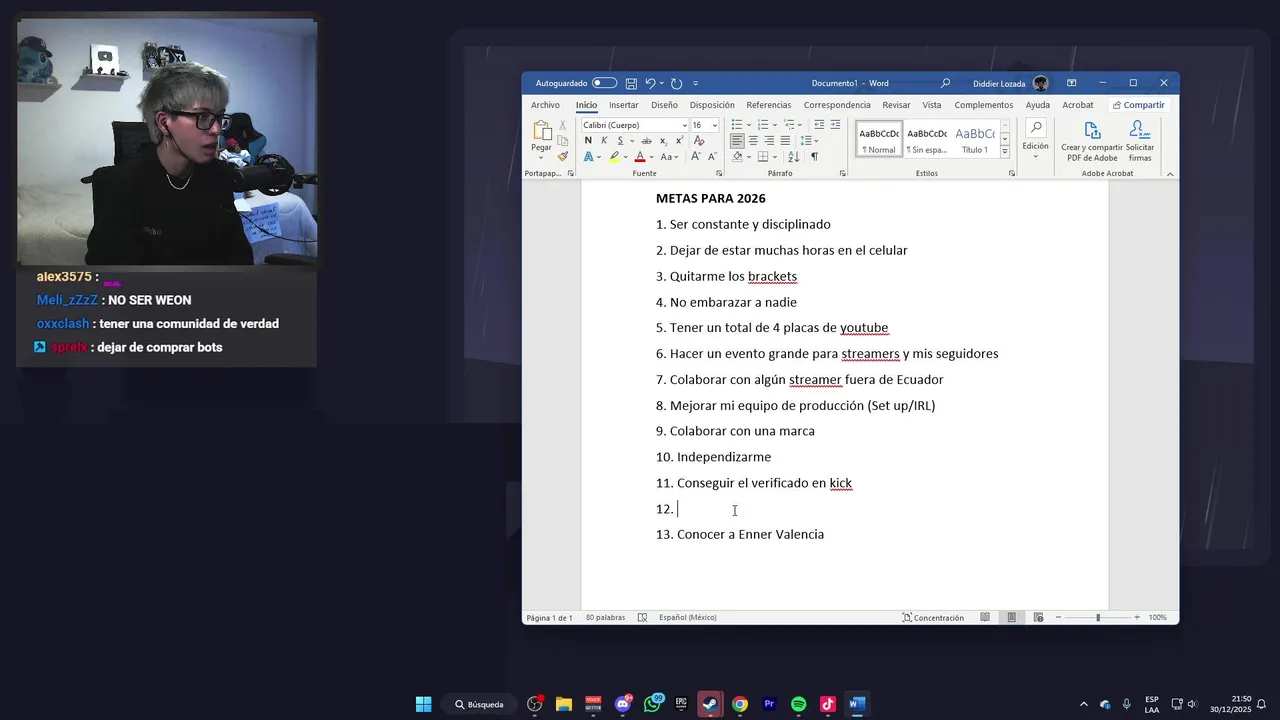Open Steam from the taskbar
1280x720 pixels.
coord(710,704)
